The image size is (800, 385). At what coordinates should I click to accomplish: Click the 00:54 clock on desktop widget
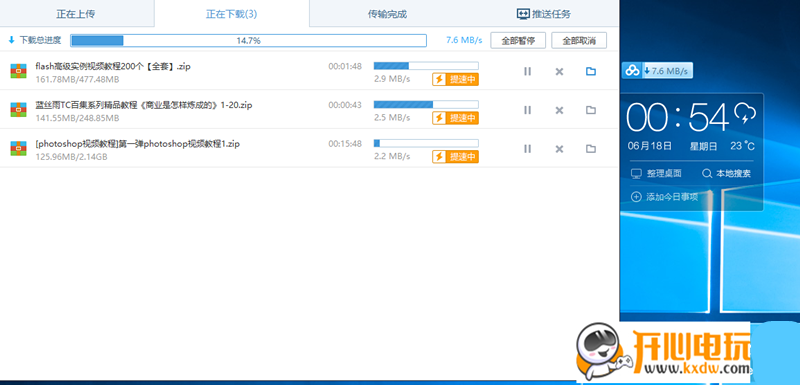tap(678, 118)
